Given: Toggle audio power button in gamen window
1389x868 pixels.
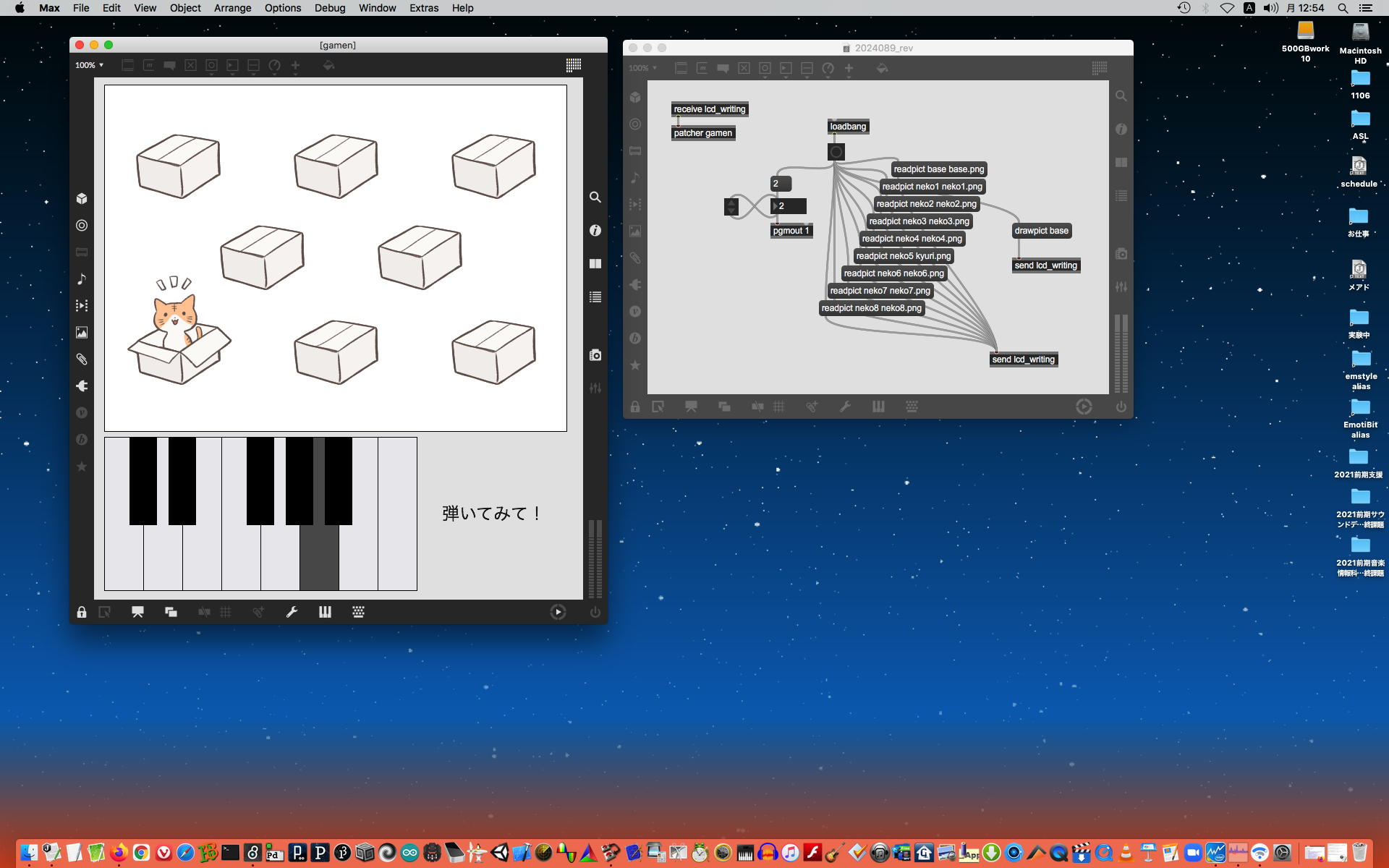Looking at the screenshot, I should [x=595, y=612].
